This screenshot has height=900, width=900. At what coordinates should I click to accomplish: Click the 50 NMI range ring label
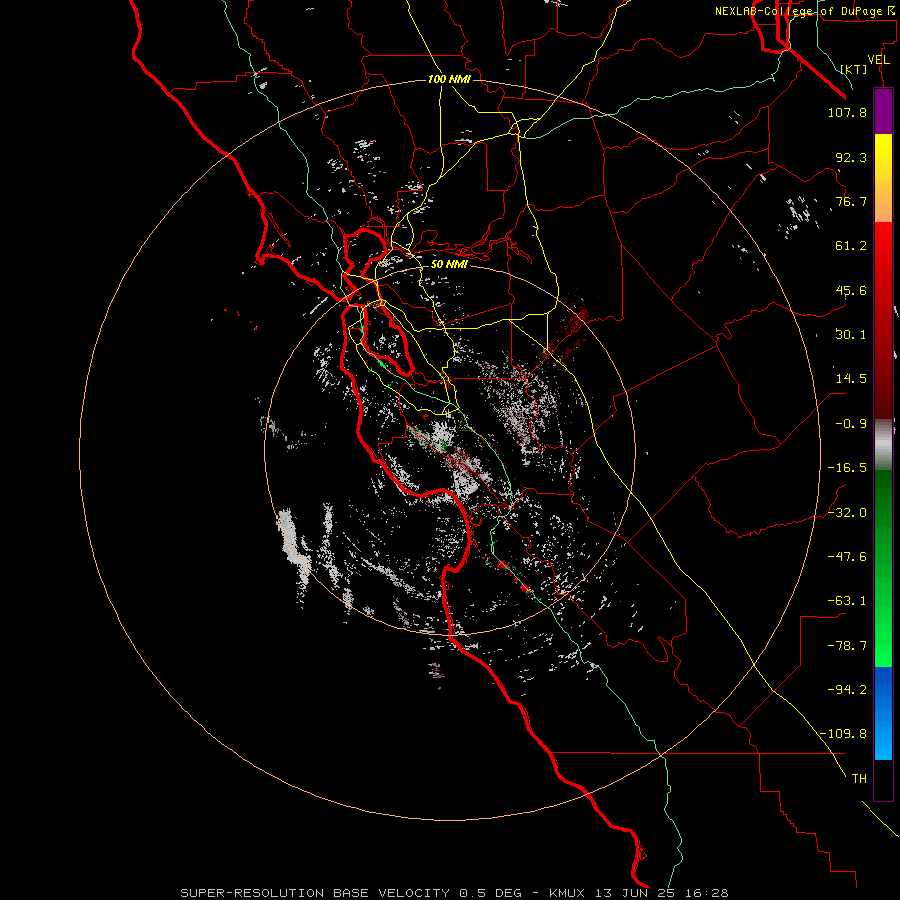point(449,264)
